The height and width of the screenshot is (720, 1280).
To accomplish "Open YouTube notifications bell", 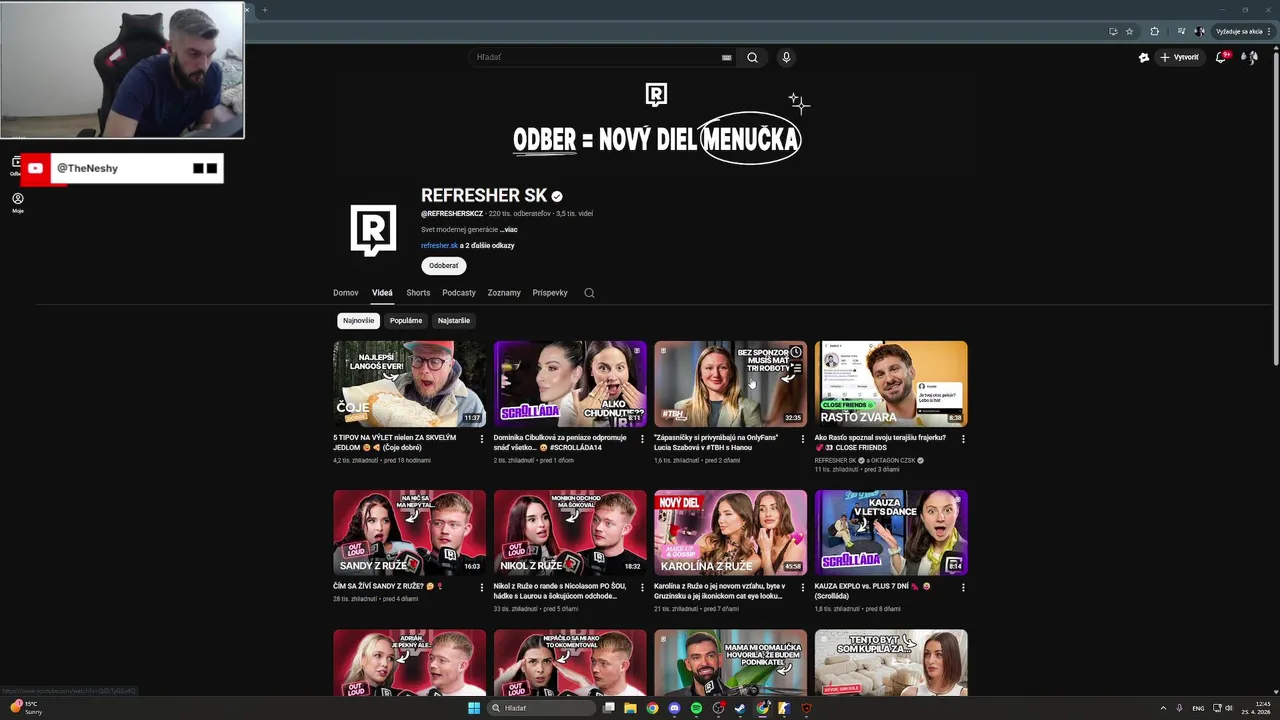I will point(1221,57).
